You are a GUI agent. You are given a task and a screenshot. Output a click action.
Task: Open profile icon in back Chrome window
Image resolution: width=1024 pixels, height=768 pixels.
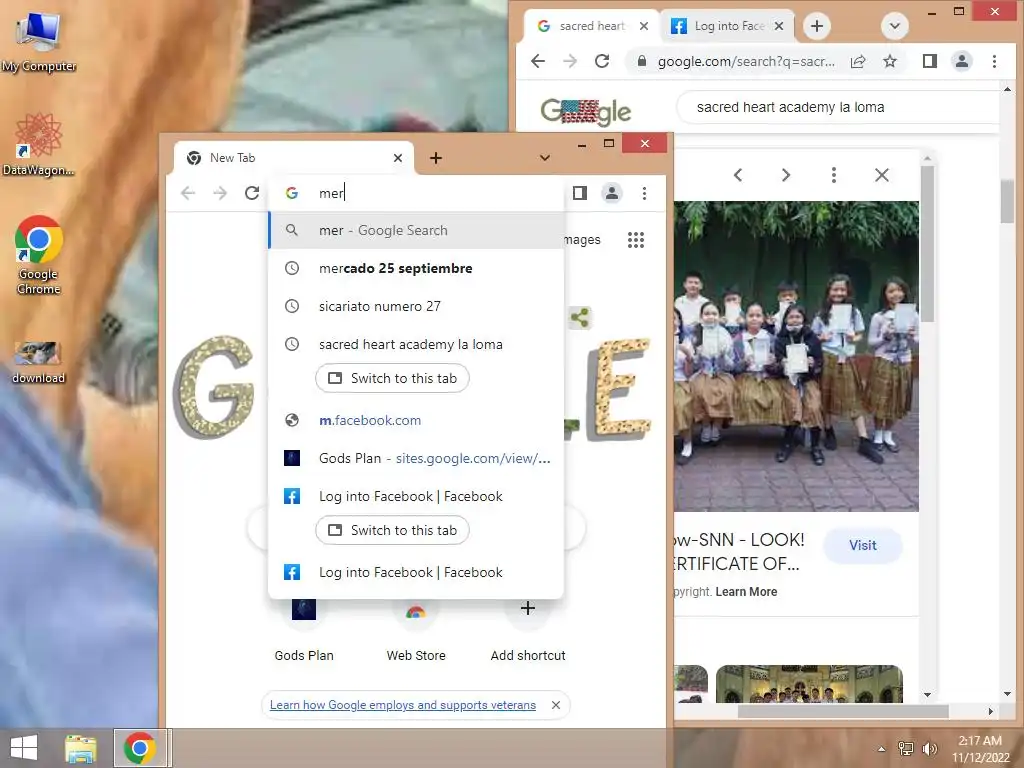tap(962, 61)
